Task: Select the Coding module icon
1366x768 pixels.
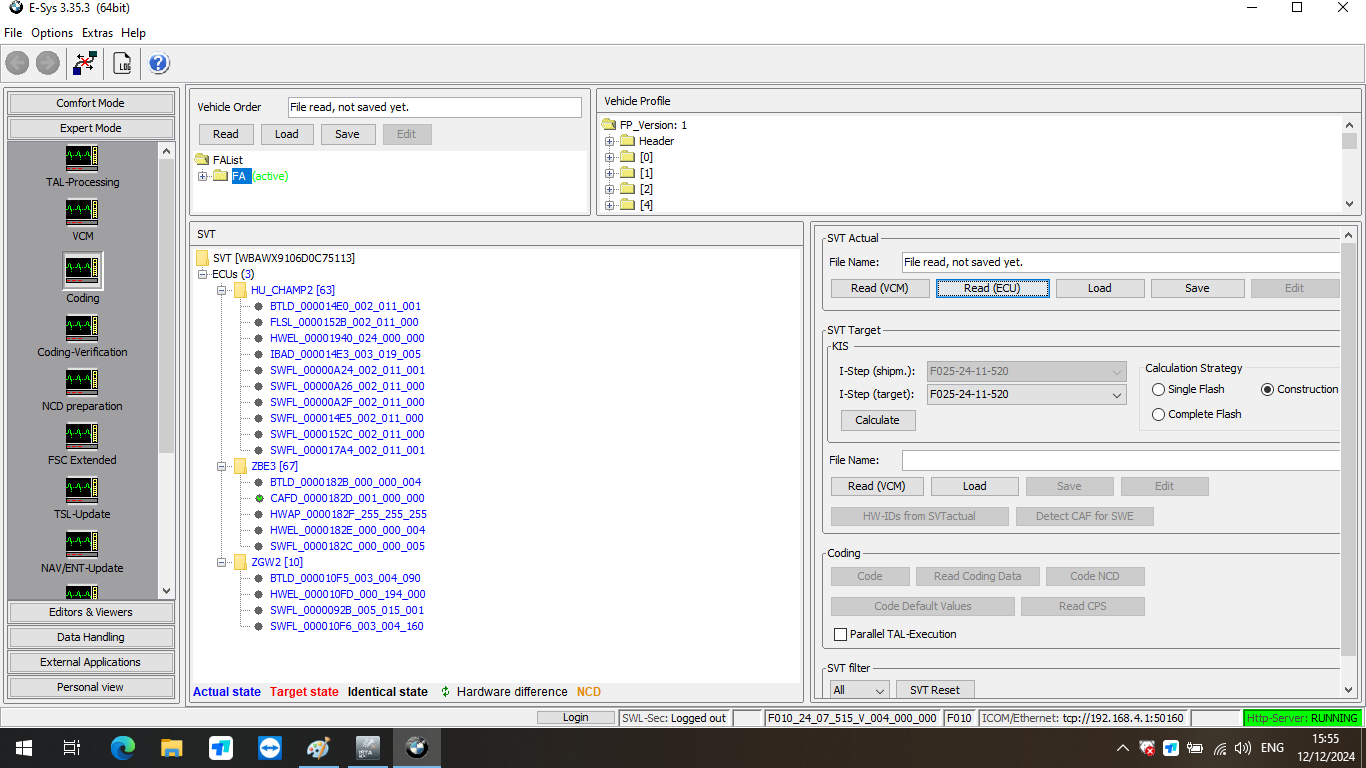Action: [82, 269]
